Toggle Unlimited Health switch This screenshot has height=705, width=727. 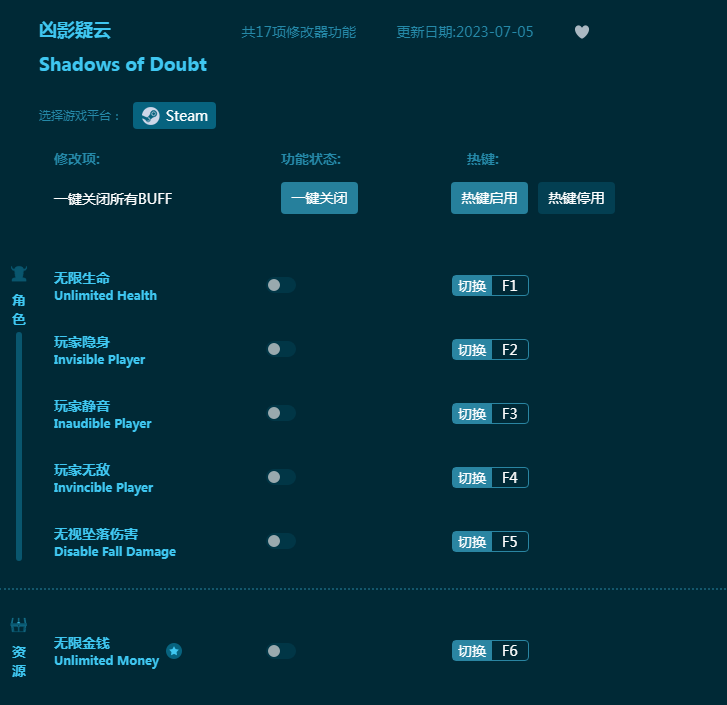(281, 285)
